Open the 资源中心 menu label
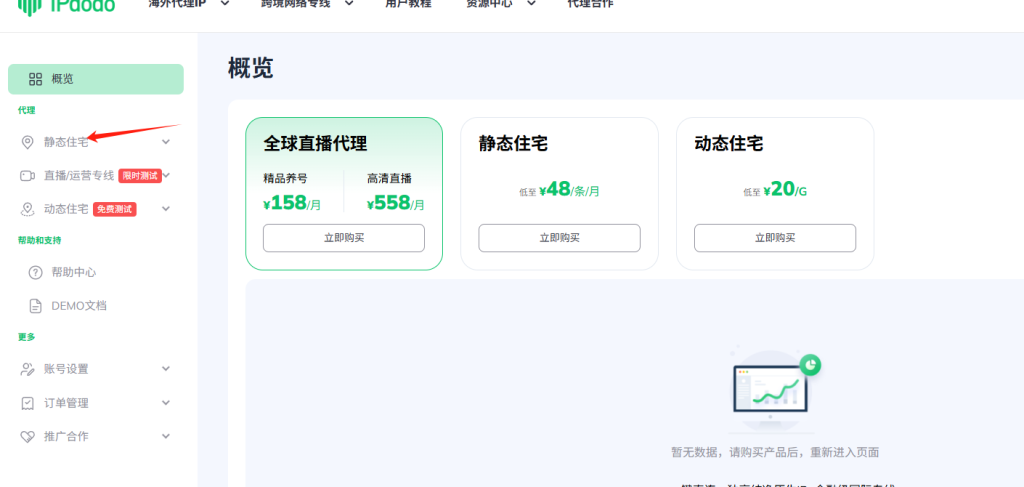The image size is (1024, 487). coord(489,3)
